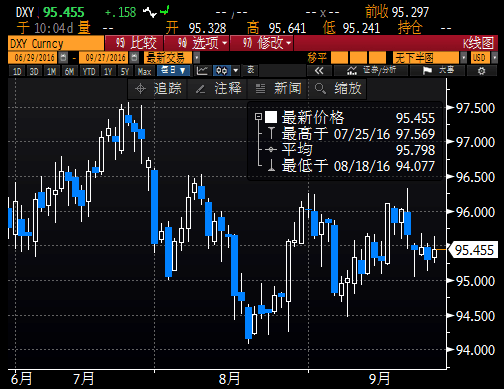Click the 前收 95.297 previous close value
The image size is (504, 389).
397,12
